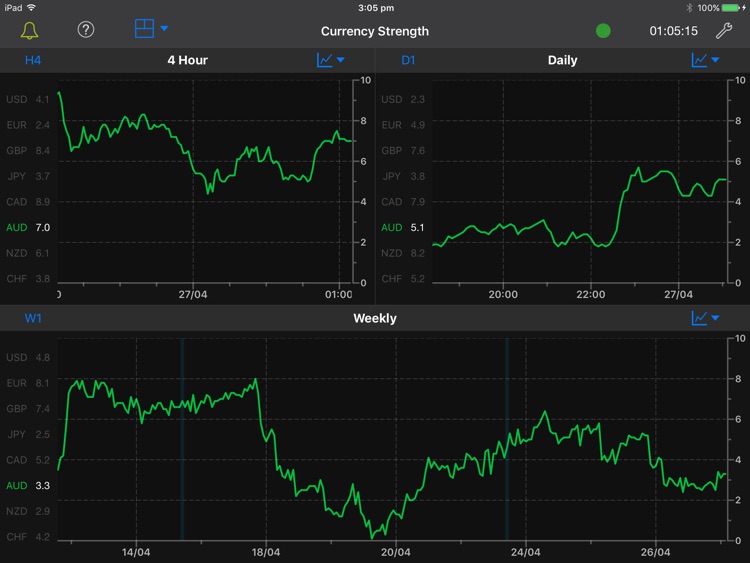Viewport: 750px width, 563px height.
Task: Click the Currency Strength app title
Action: tap(375, 31)
